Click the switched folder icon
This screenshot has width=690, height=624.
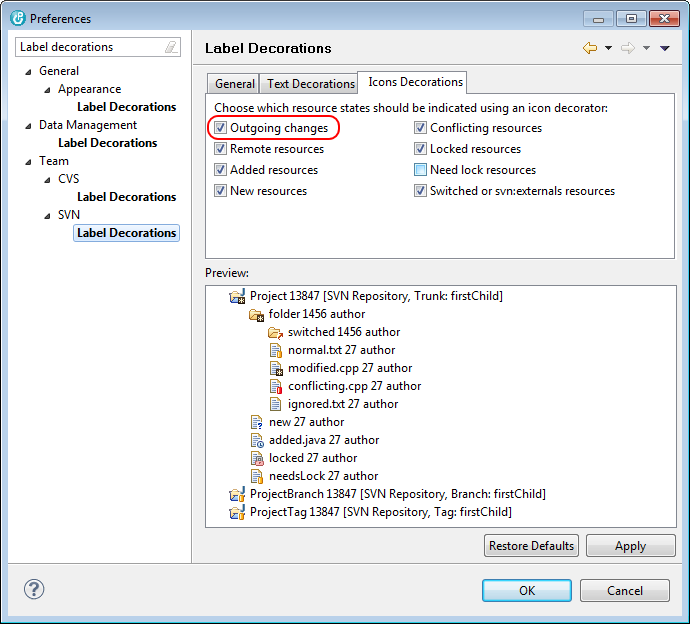click(x=275, y=333)
